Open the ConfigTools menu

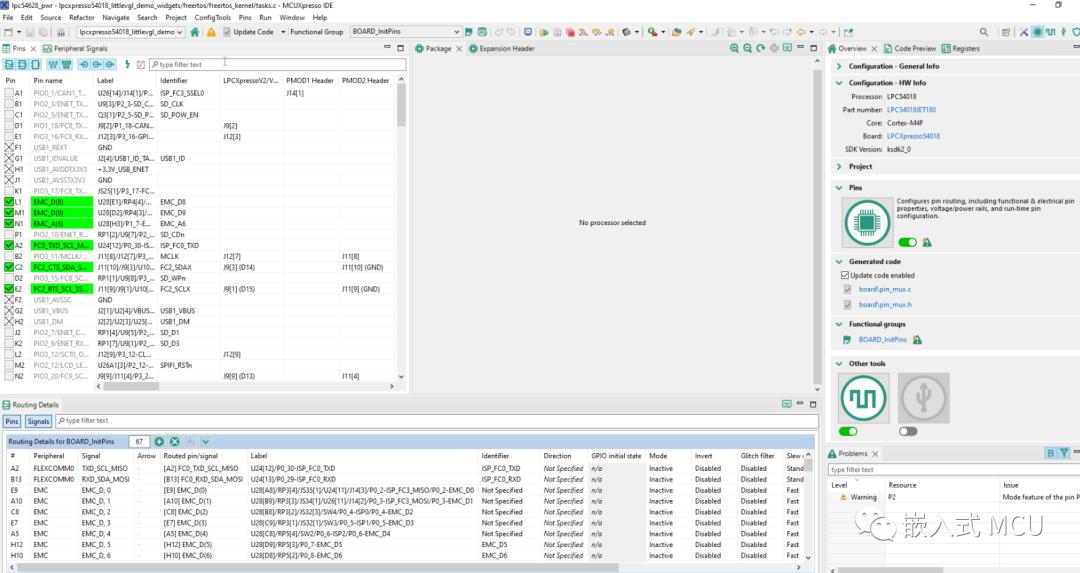click(212, 17)
